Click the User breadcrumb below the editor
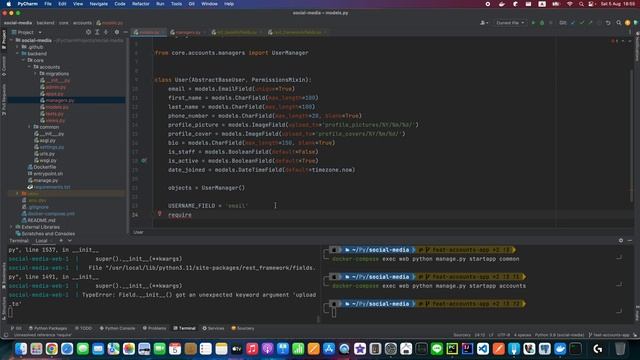Image resolution: width=640 pixels, height=360 pixels. tap(138, 232)
